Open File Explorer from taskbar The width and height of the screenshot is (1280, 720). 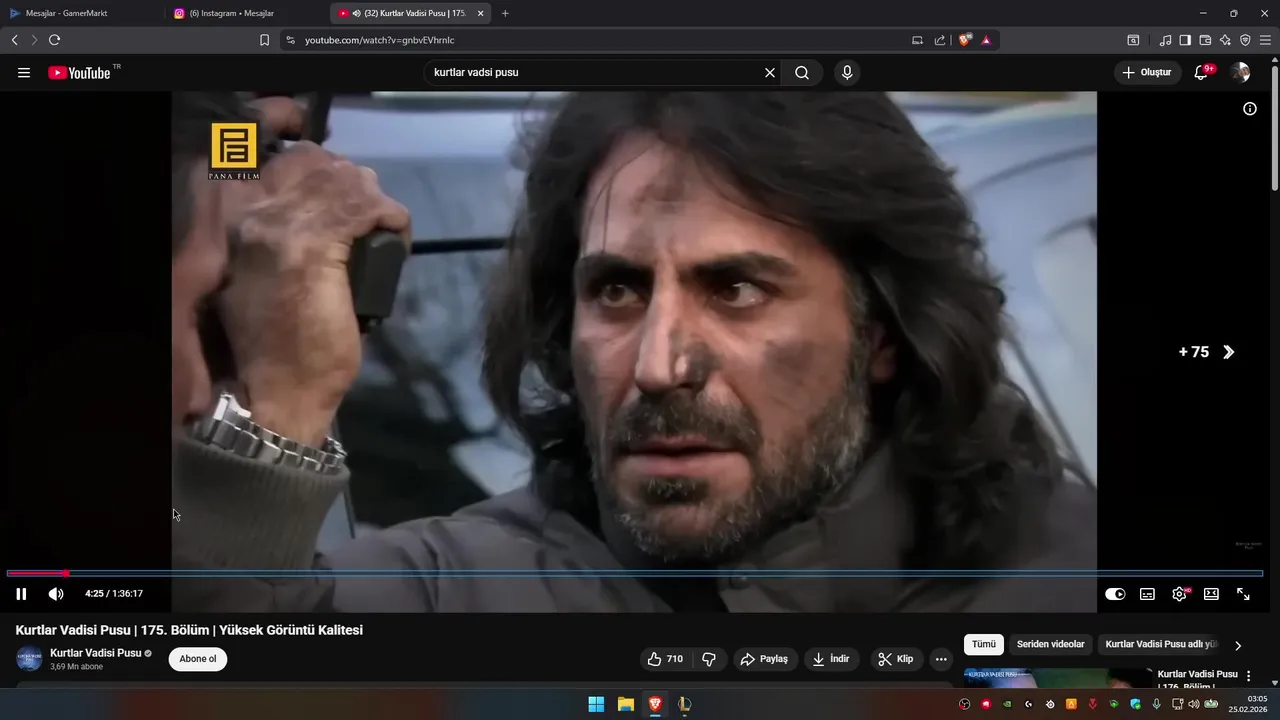coord(625,704)
